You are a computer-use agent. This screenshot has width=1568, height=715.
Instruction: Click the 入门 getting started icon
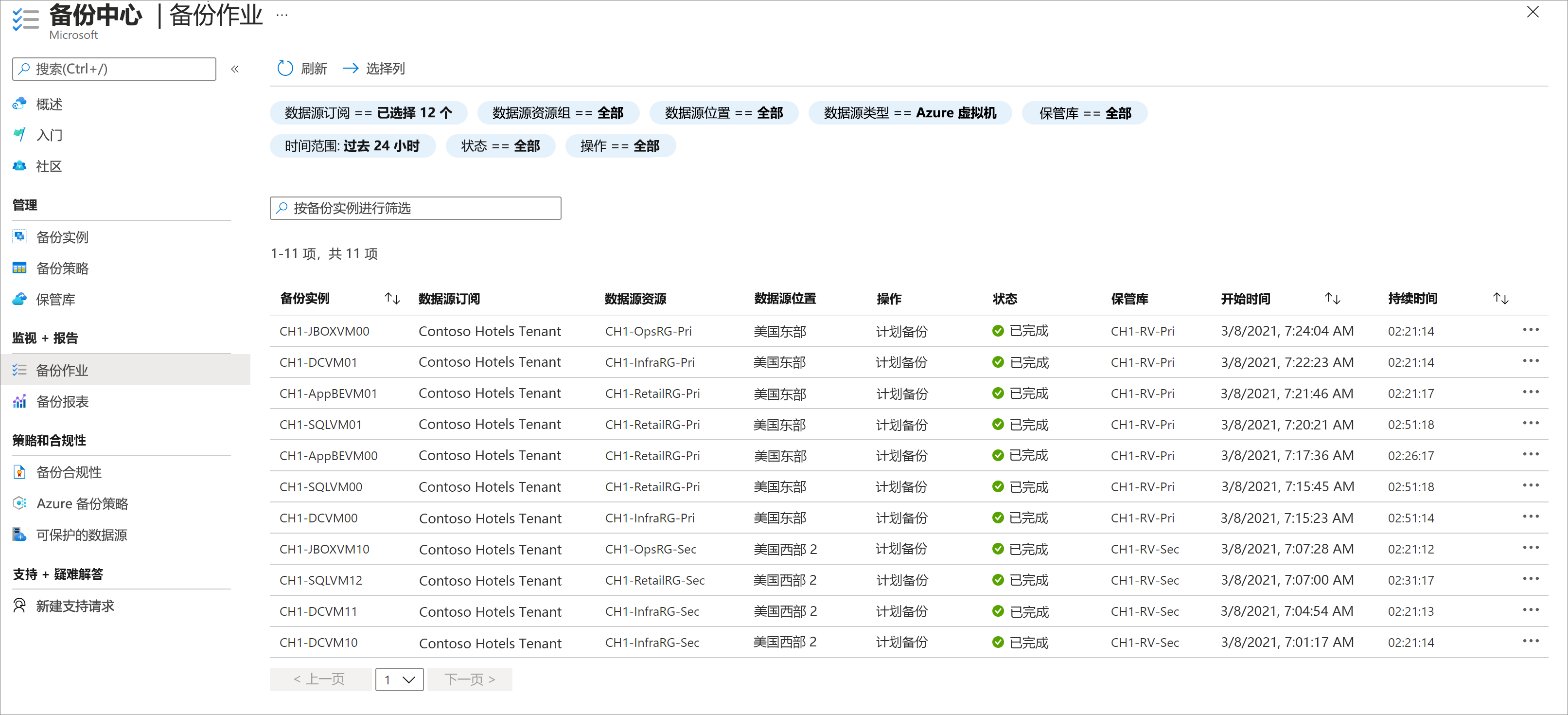(19, 135)
